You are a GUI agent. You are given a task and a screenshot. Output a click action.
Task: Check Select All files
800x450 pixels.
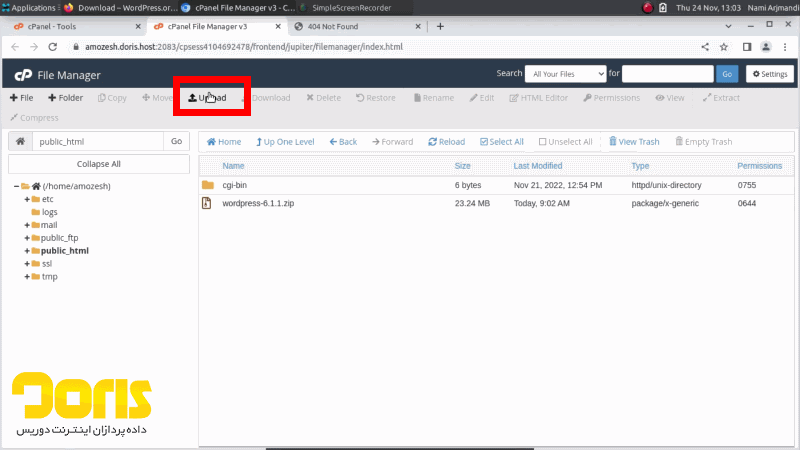tap(502, 142)
